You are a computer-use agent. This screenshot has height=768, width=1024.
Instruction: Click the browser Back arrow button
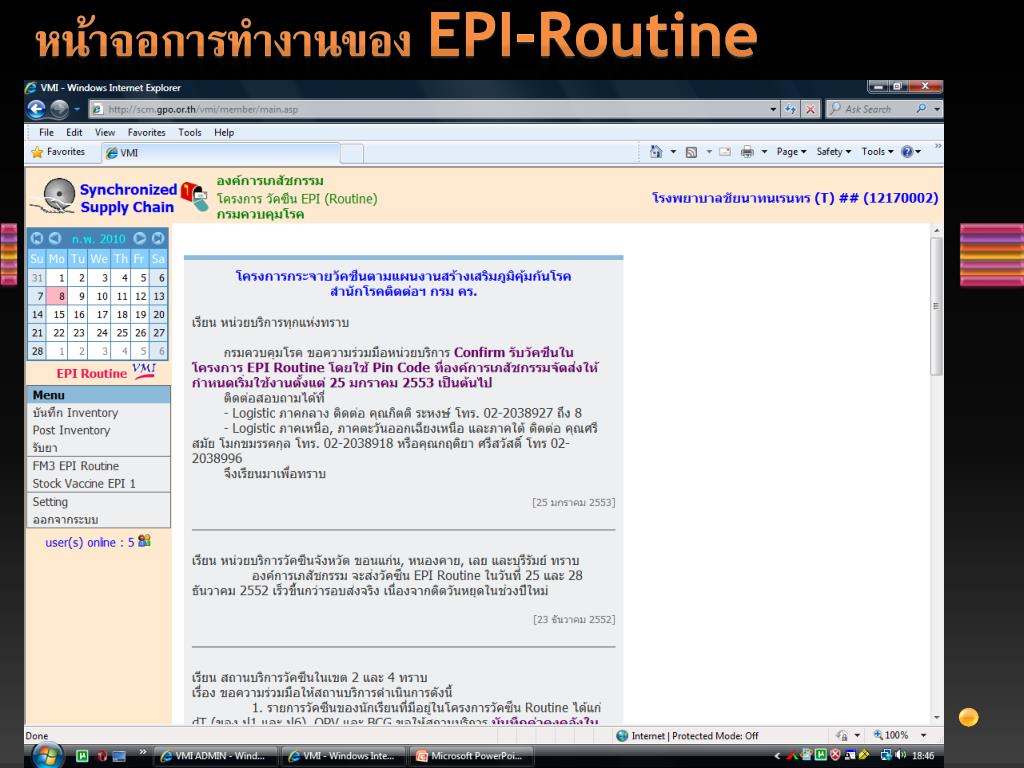[x=37, y=109]
